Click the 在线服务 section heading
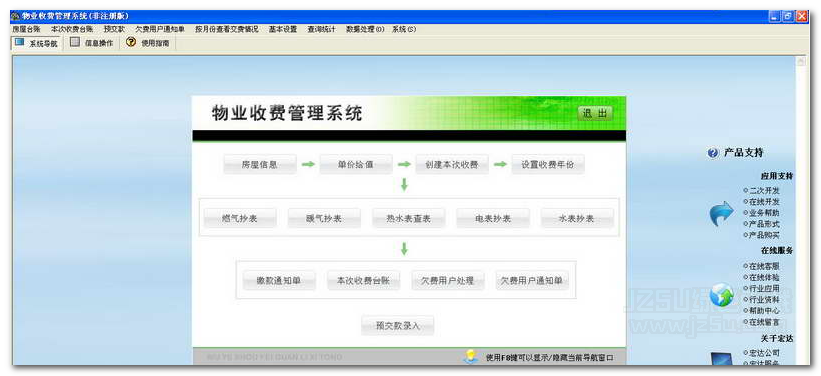The width and height of the screenshot is (821, 376). click(777, 251)
